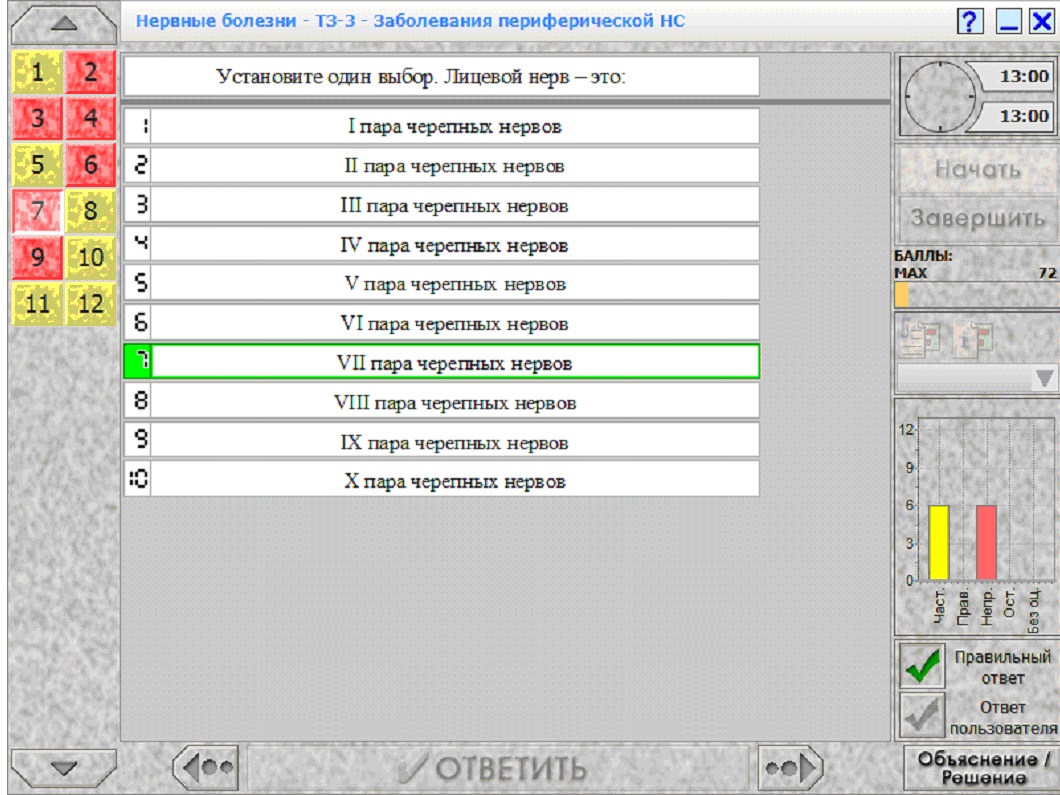1060x795 pixels.
Task: Choose answer III пара черепных нервов
Action: coord(441,206)
